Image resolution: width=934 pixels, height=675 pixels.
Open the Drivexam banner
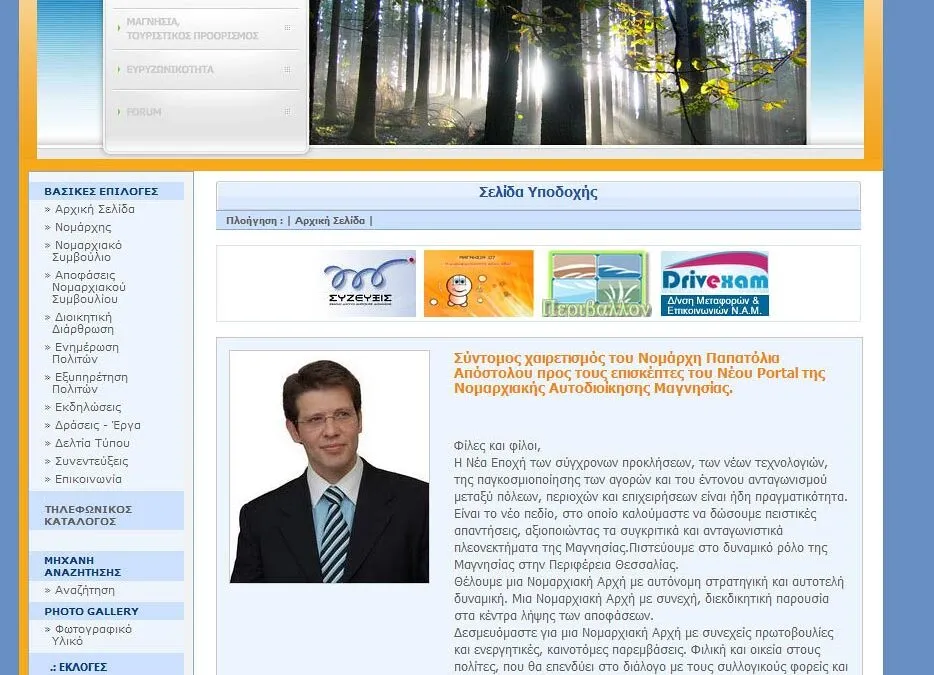click(714, 284)
